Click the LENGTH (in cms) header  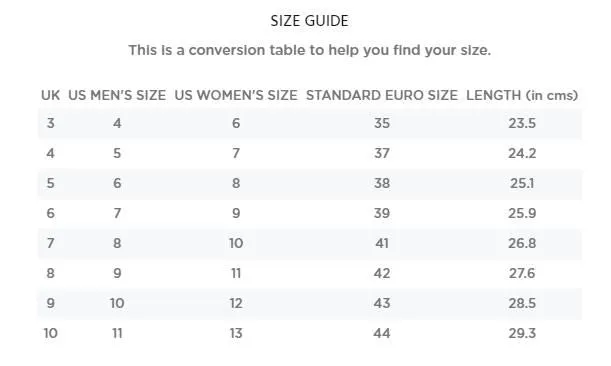coord(522,95)
